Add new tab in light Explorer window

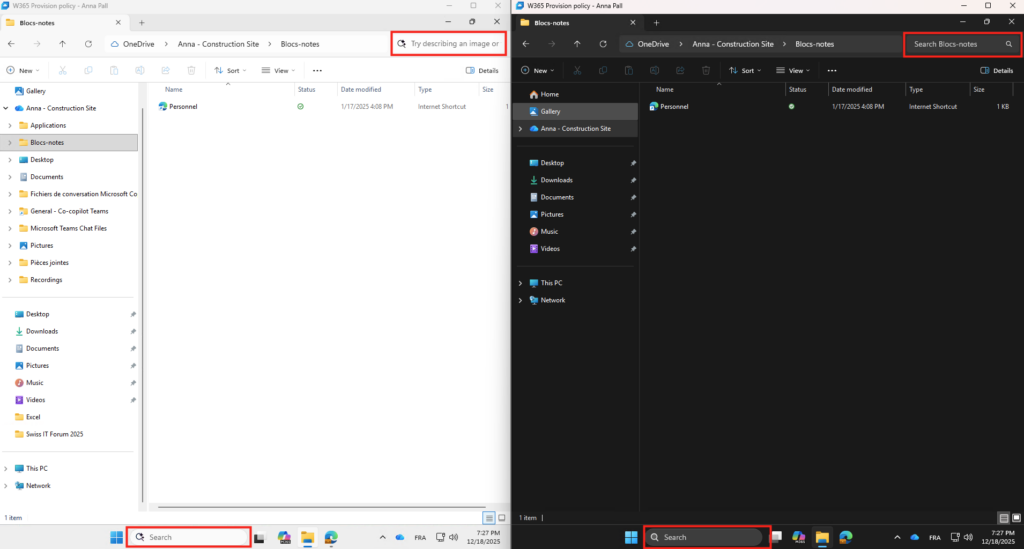pos(141,22)
